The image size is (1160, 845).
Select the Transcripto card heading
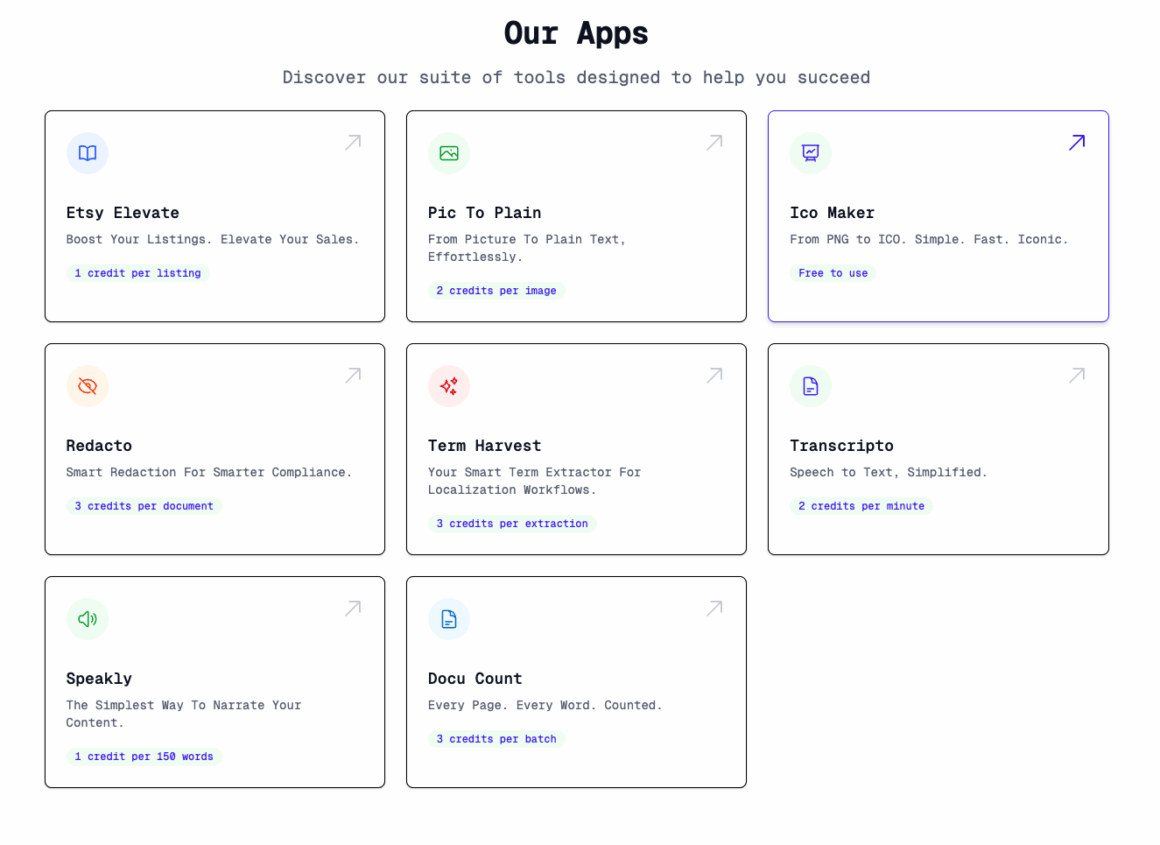pos(841,446)
